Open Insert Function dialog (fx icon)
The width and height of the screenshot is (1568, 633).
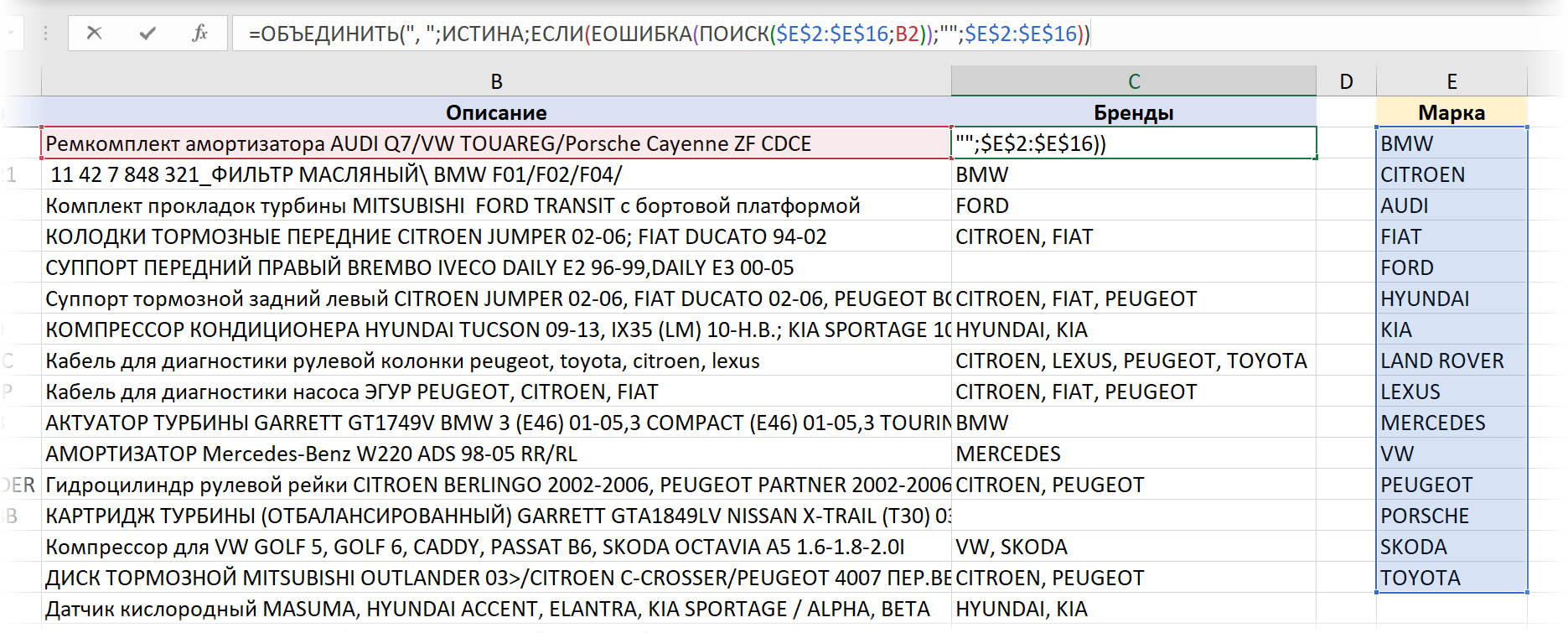[x=199, y=34]
